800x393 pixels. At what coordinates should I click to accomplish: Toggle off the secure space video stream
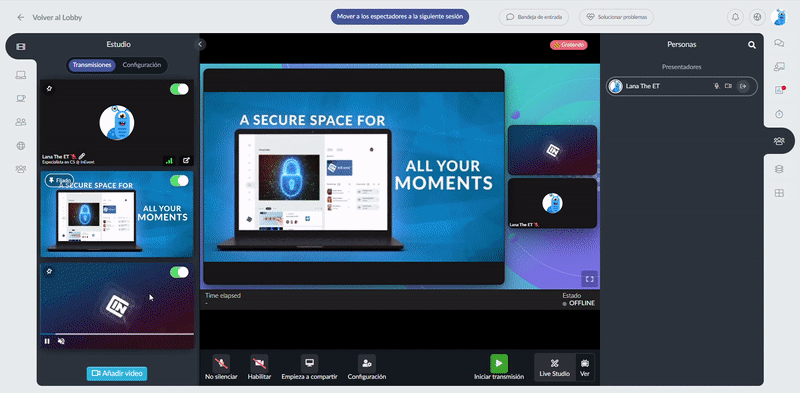[x=179, y=181]
